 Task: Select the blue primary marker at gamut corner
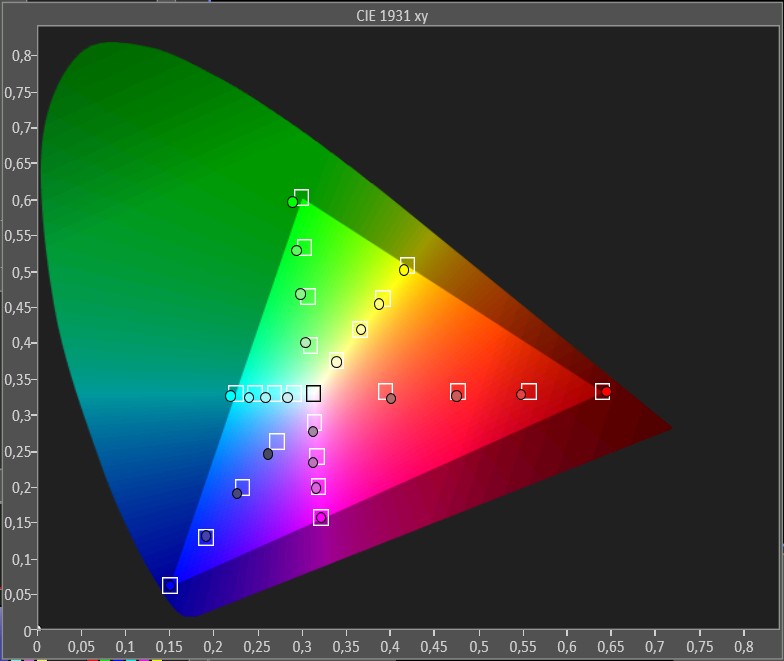click(x=170, y=585)
